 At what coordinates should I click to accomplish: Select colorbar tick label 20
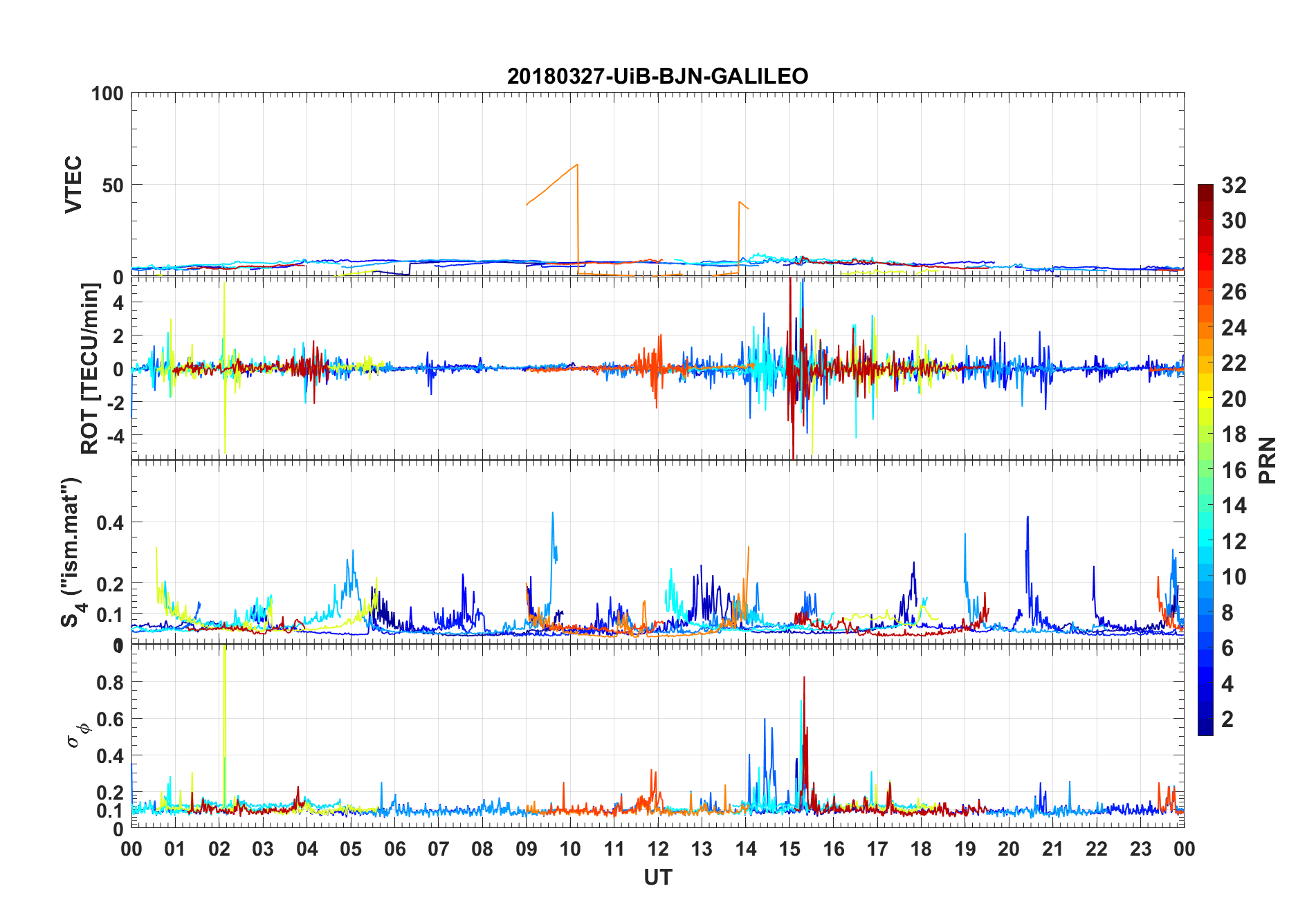click(1234, 399)
